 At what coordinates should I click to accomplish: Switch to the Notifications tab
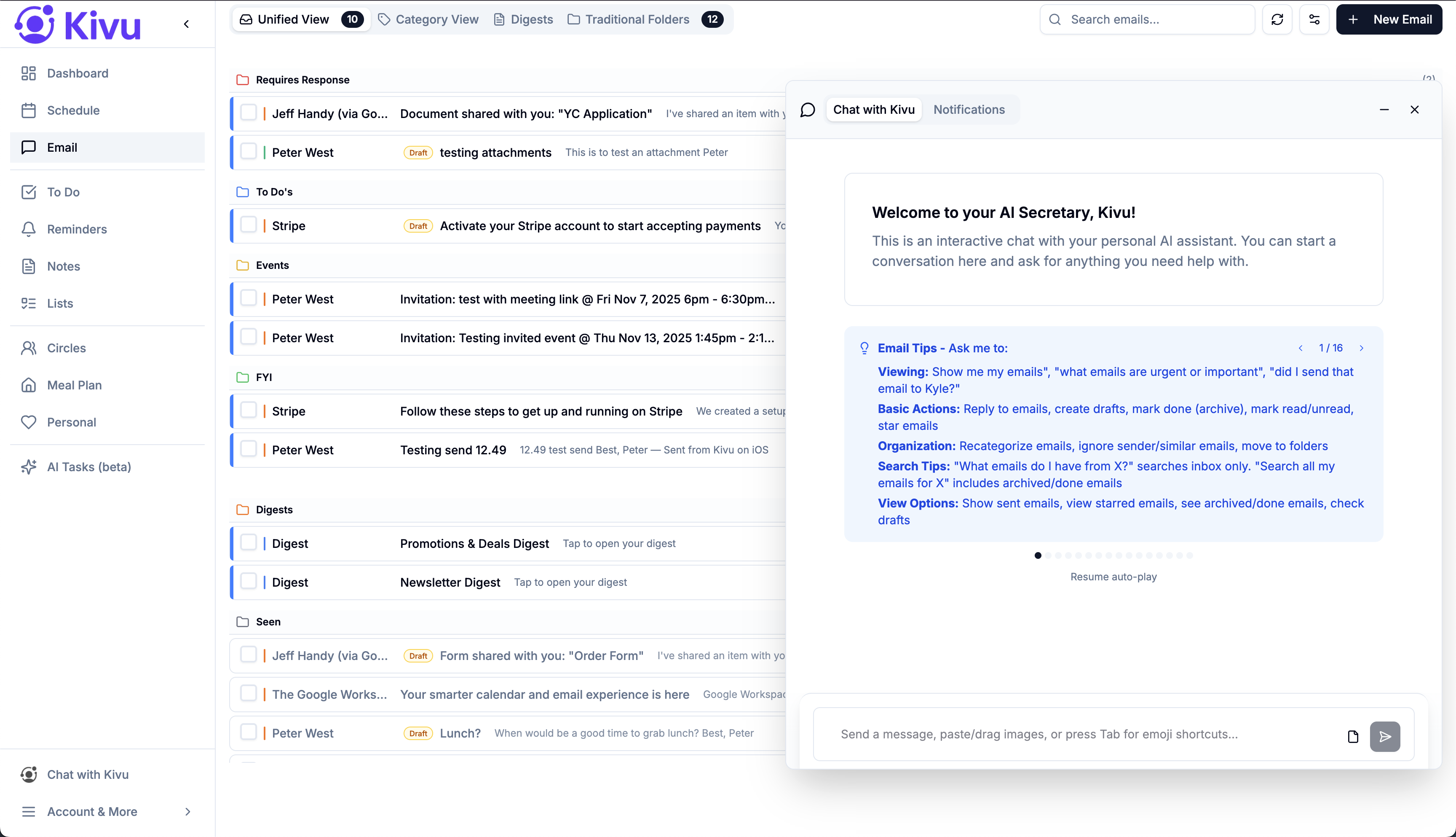[969, 109]
